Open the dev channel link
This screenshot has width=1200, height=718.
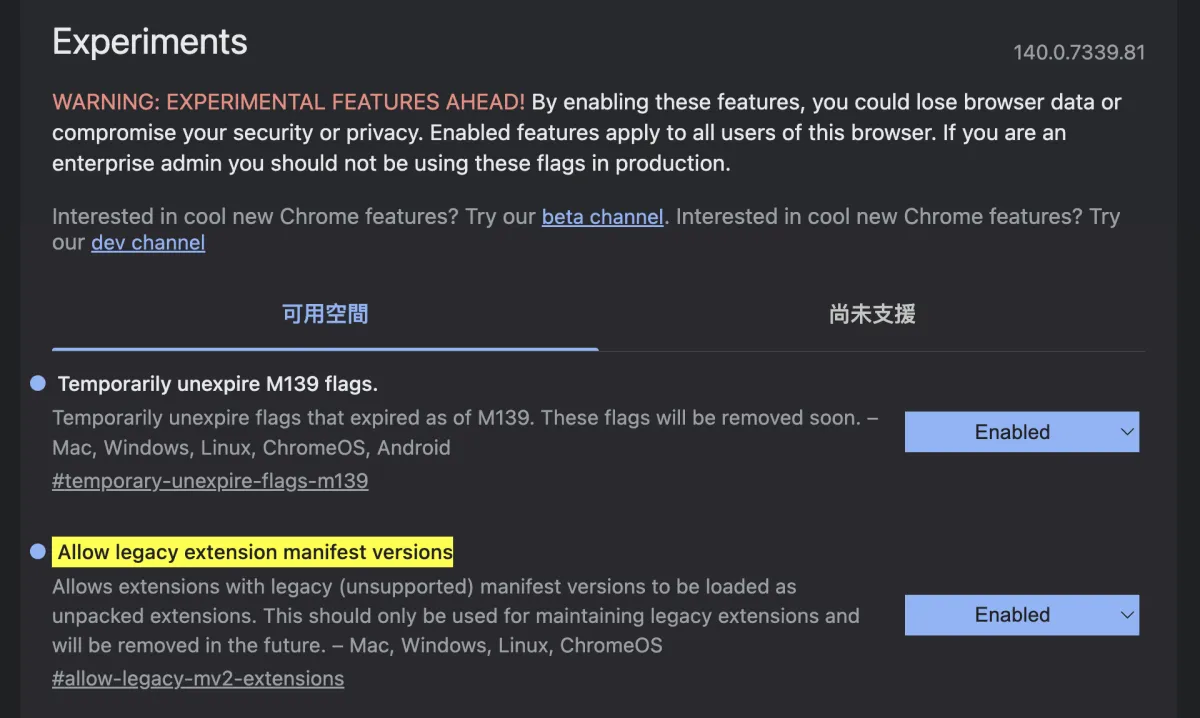[x=148, y=243]
